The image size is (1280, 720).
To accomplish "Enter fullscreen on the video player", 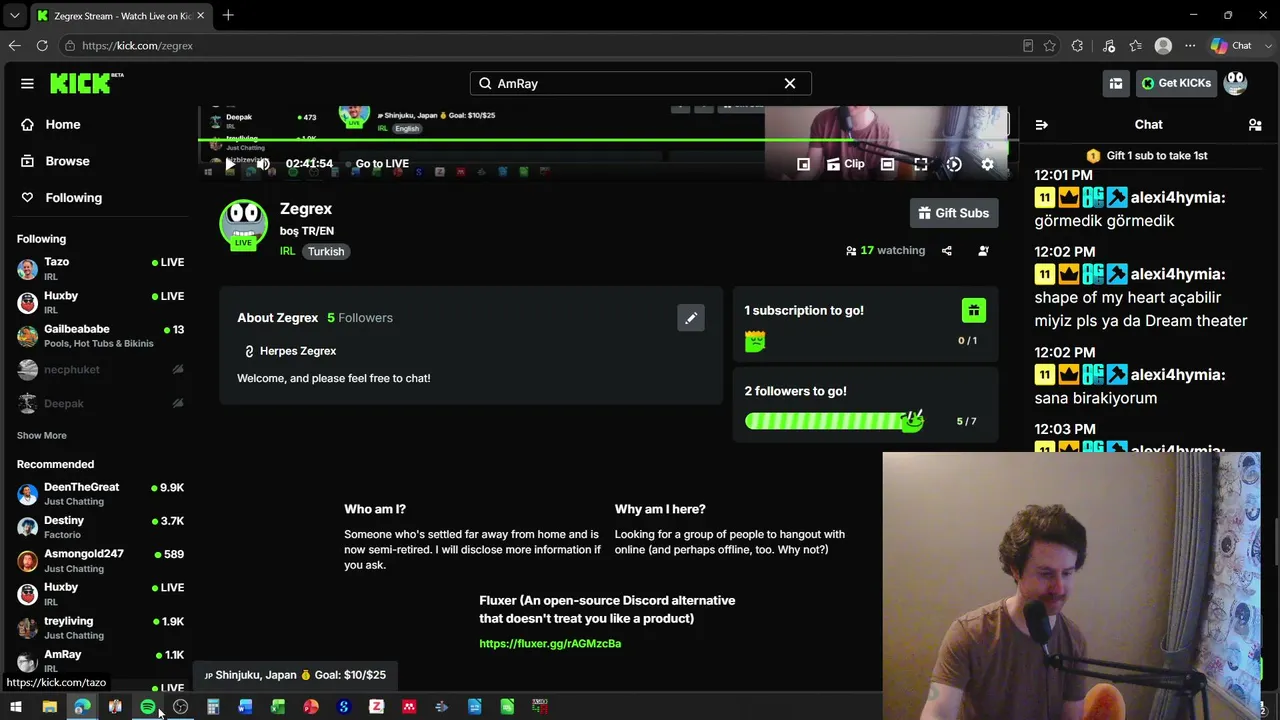I will click(921, 164).
